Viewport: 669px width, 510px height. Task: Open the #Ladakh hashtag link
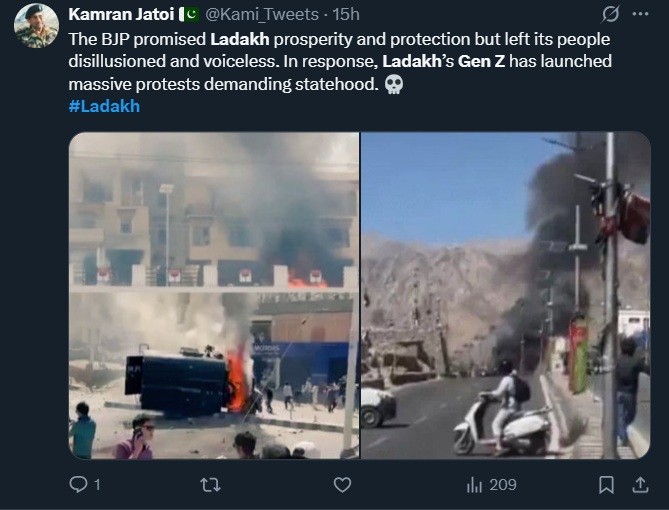[x=104, y=106]
